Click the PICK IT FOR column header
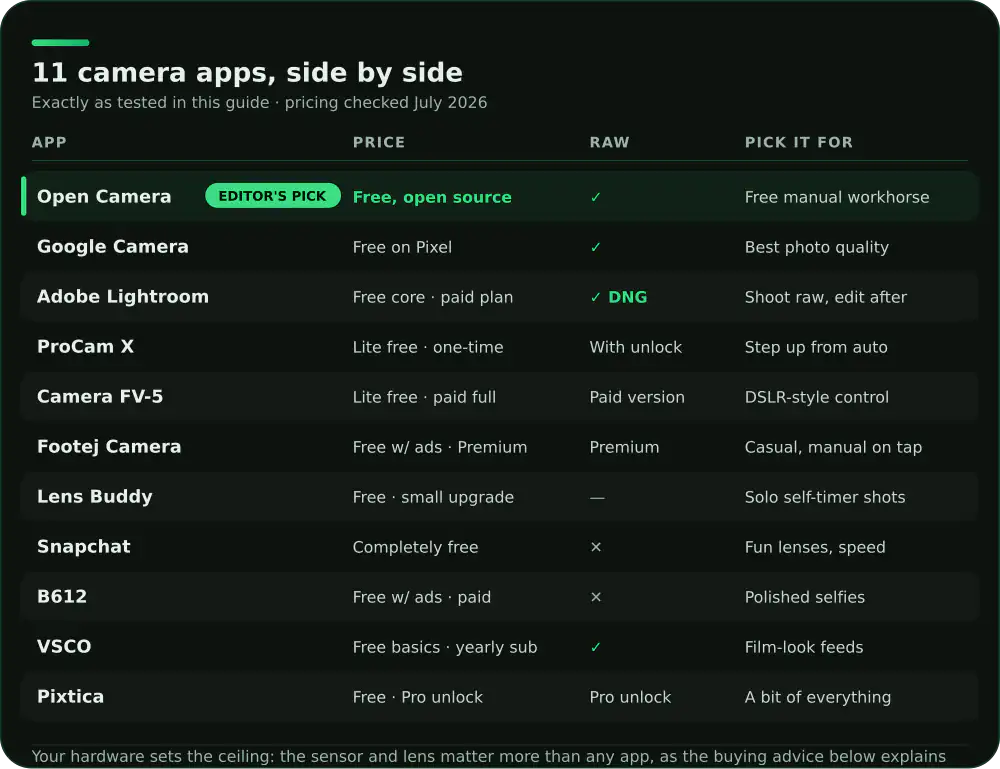 pos(798,142)
